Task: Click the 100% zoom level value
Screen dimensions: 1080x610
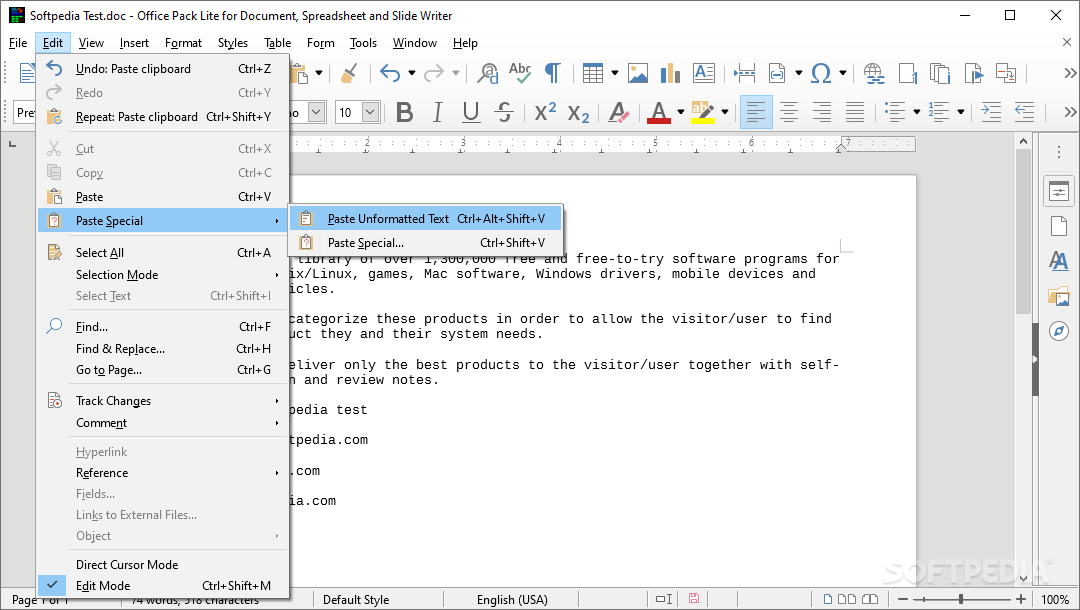Action: 1055,600
